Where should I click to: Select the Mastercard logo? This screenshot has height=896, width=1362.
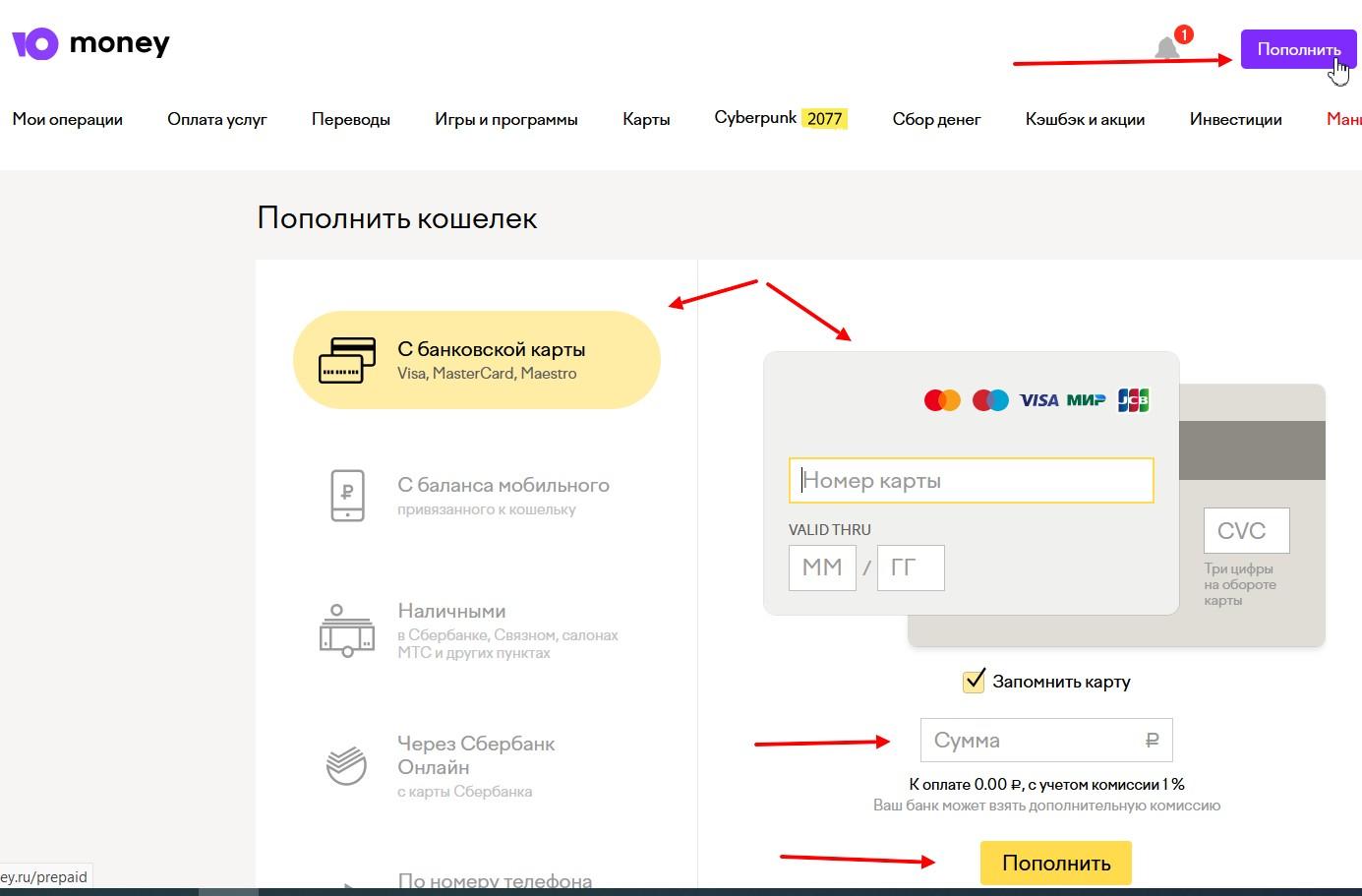point(941,399)
